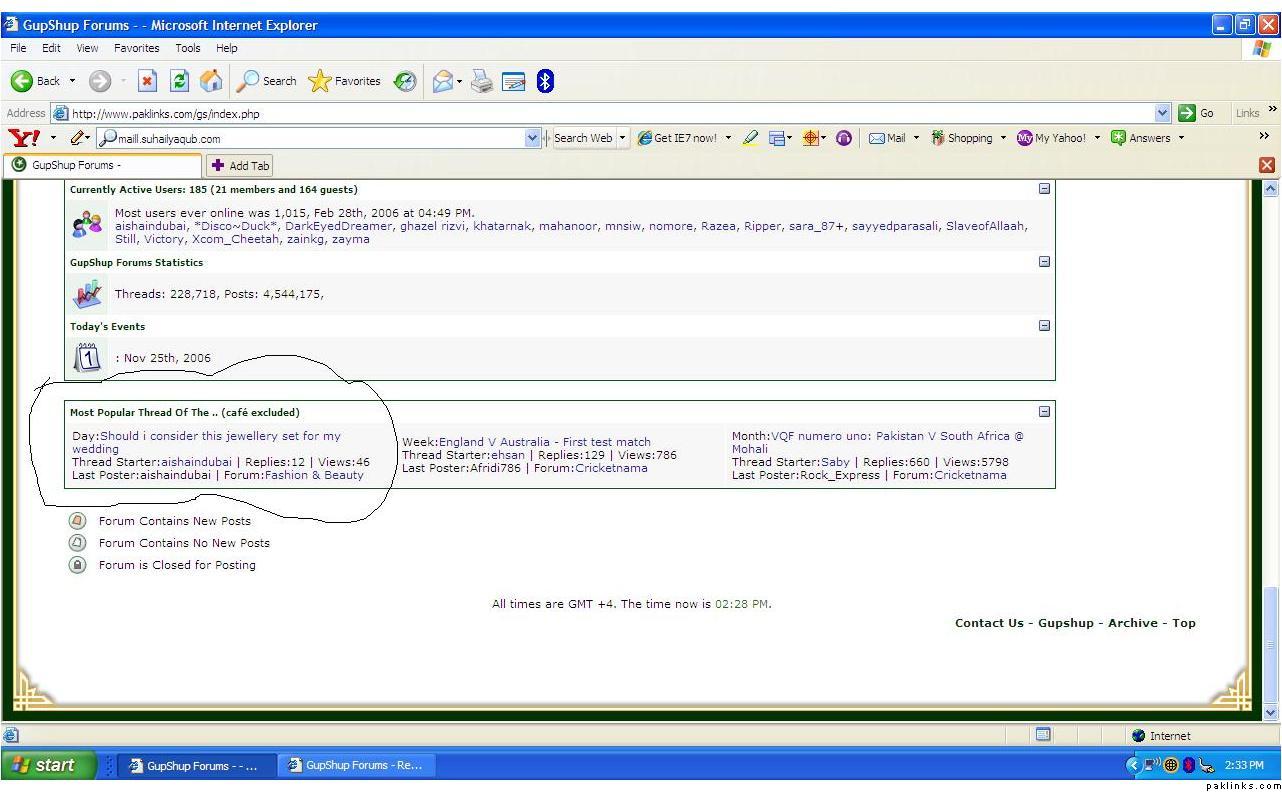The width and height of the screenshot is (1282, 792).
Task: Click the Stop loading icon
Action: pos(147,81)
